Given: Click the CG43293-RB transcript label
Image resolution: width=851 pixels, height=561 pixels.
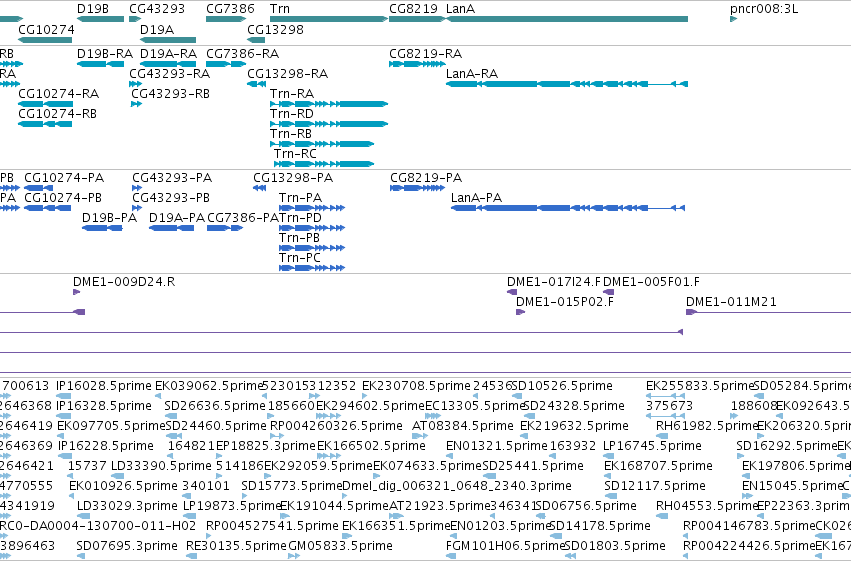Looking at the screenshot, I should [x=170, y=94].
